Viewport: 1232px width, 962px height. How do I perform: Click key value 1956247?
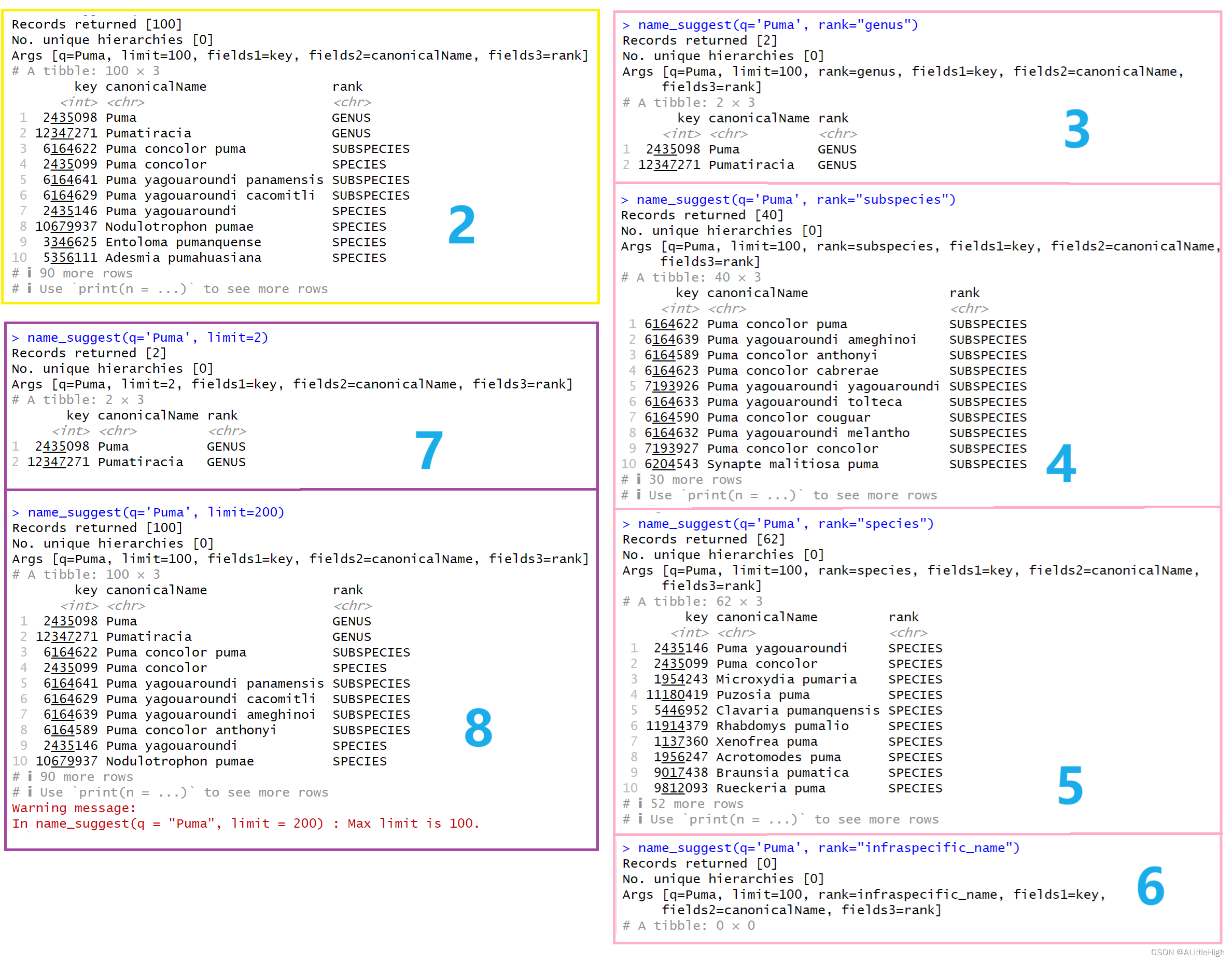point(681,758)
